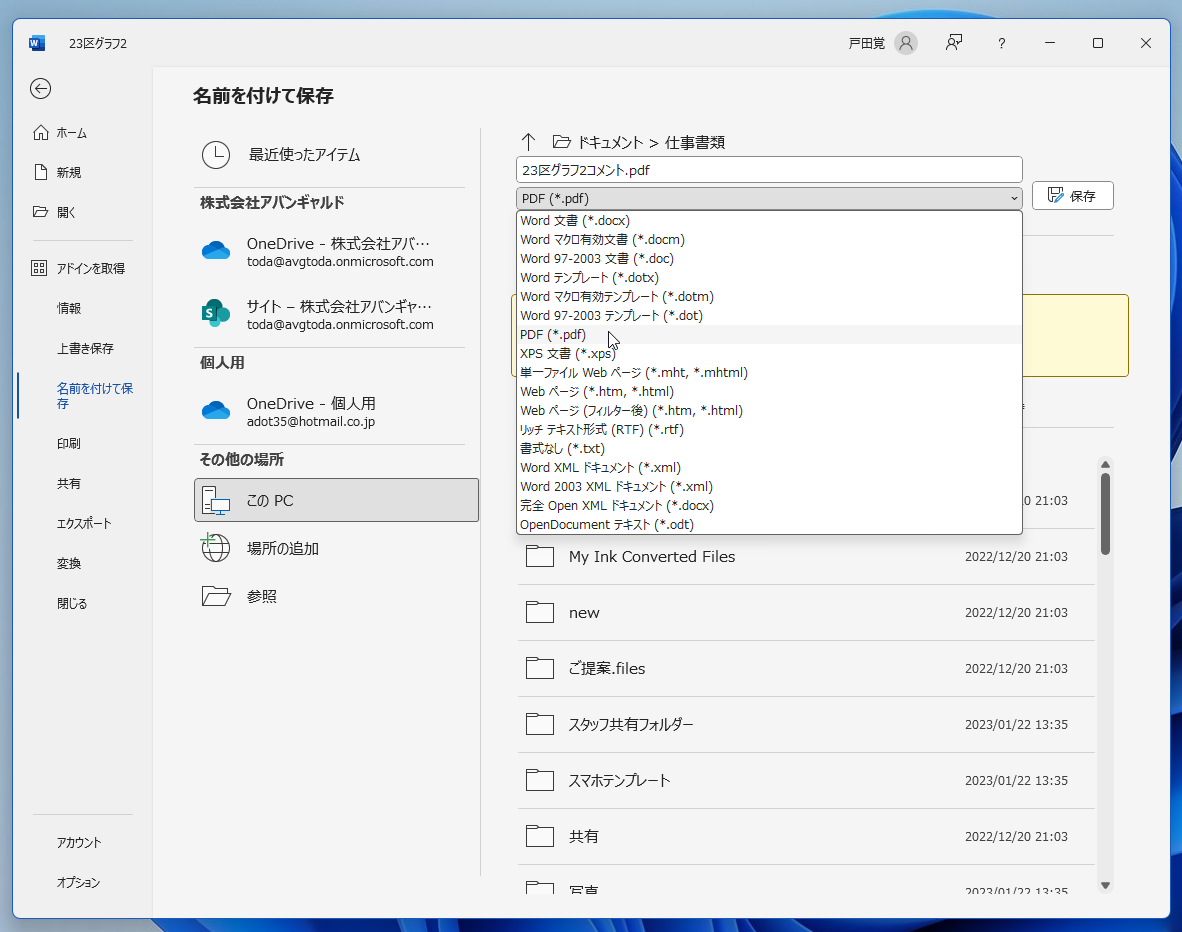Click the folder icon for スマホテンプレート
This screenshot has width=1182, height=932.
540,780
